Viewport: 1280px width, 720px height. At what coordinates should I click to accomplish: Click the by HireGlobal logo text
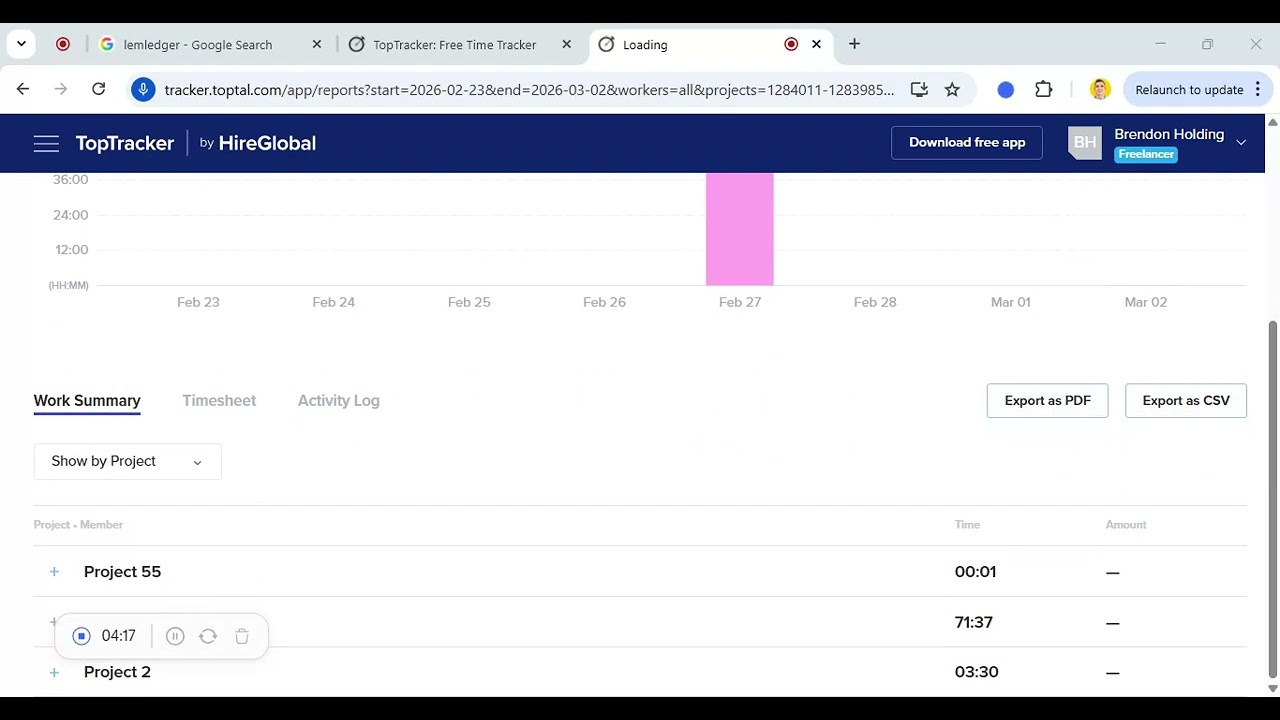[257, 143]
